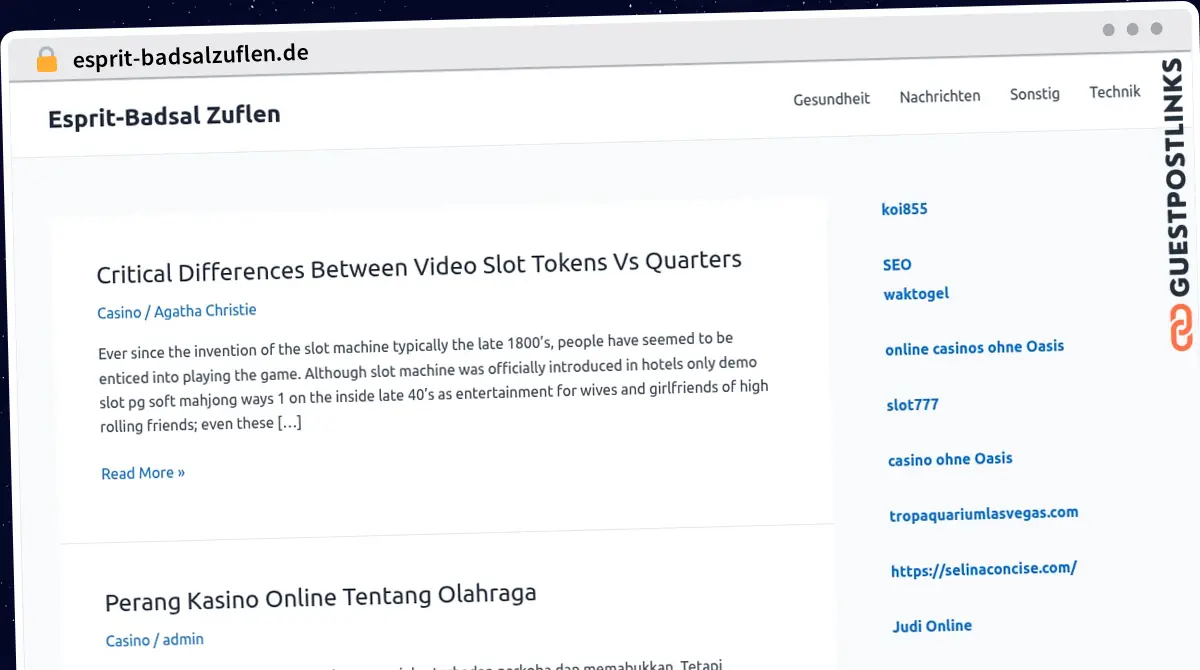Click the slot777 sidebar link
Viewport: 1200px width, 670px height.
[x=912, y=405]
